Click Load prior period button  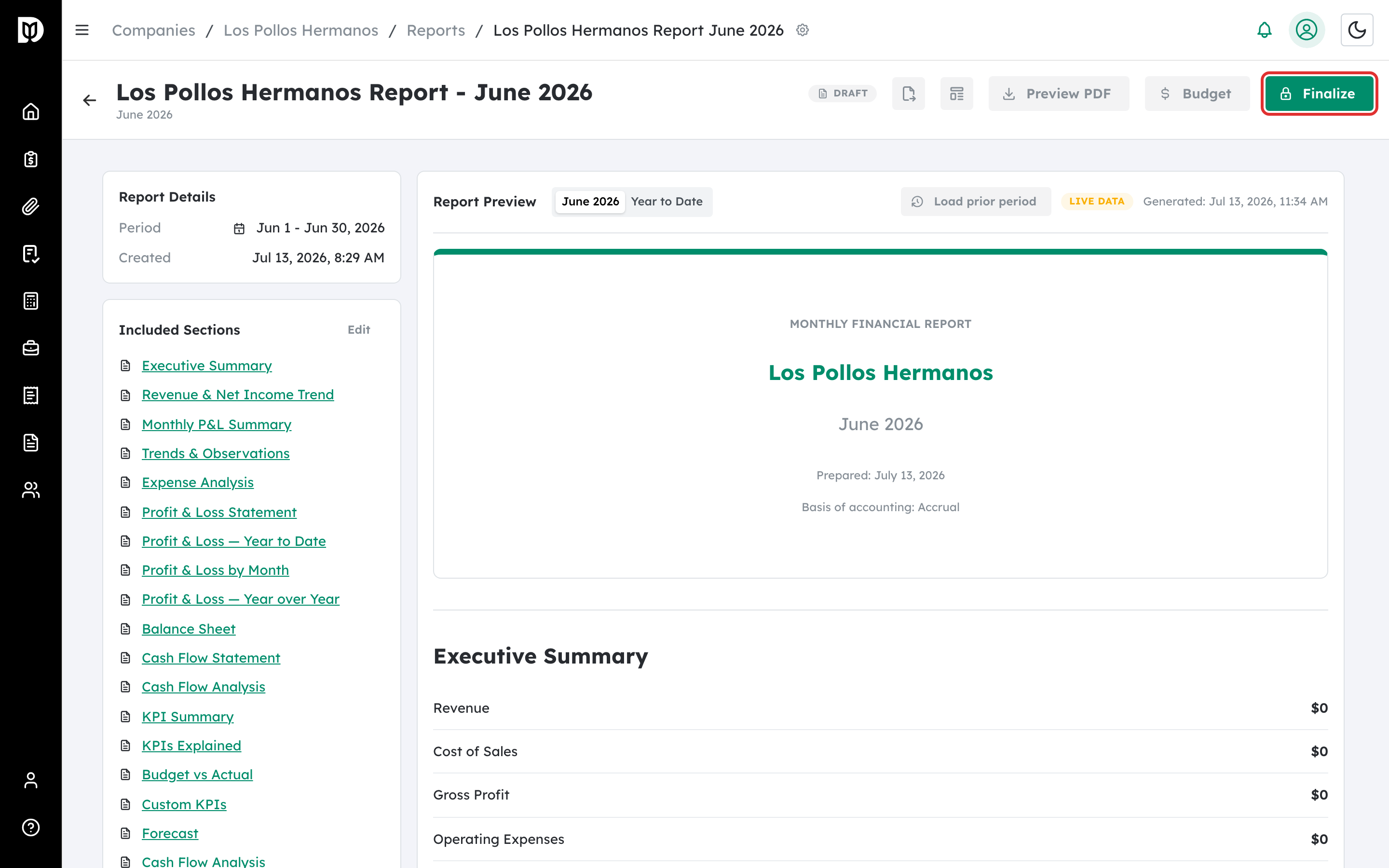976,202
